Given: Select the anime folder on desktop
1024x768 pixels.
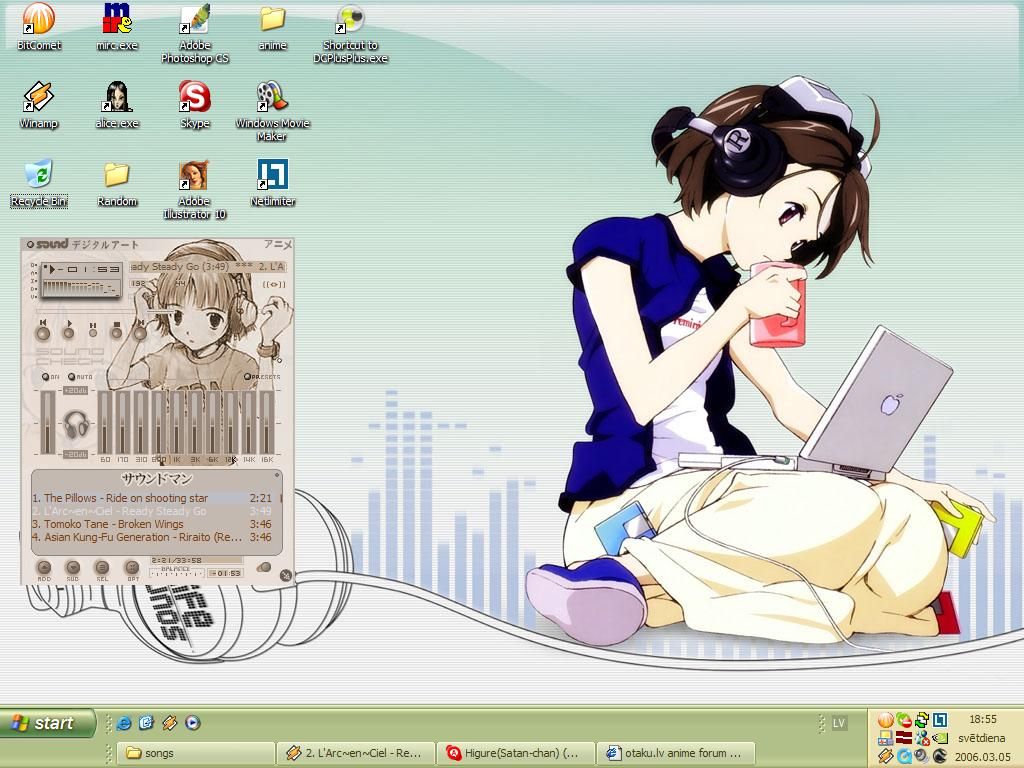Looking at the screenshot, I should (x=272, y=27).
